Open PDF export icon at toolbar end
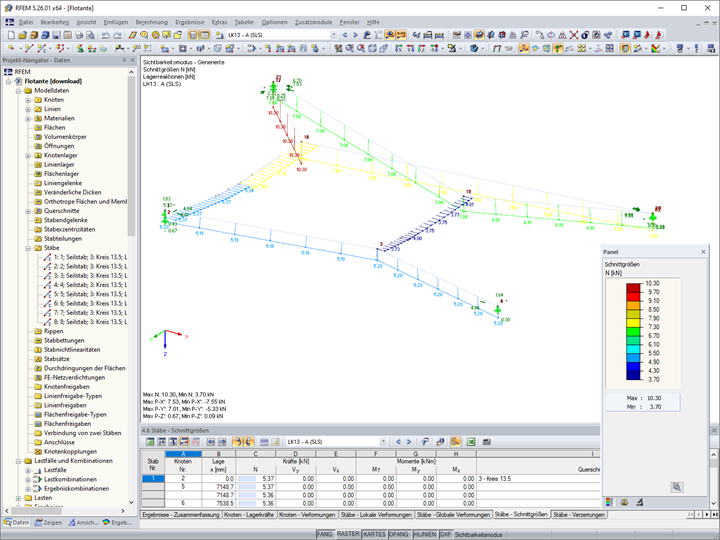 point(658,35)
